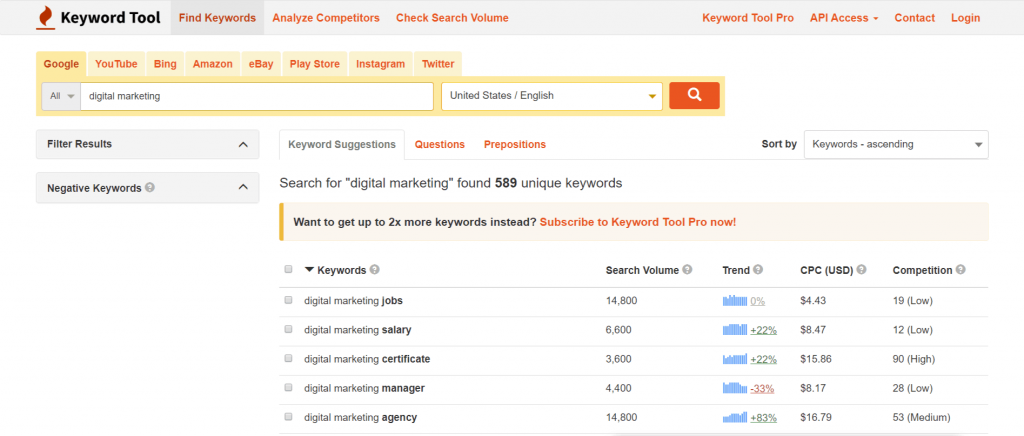
Task: Click trend bar chart for certificate row
Action: (x=735, y=359)
